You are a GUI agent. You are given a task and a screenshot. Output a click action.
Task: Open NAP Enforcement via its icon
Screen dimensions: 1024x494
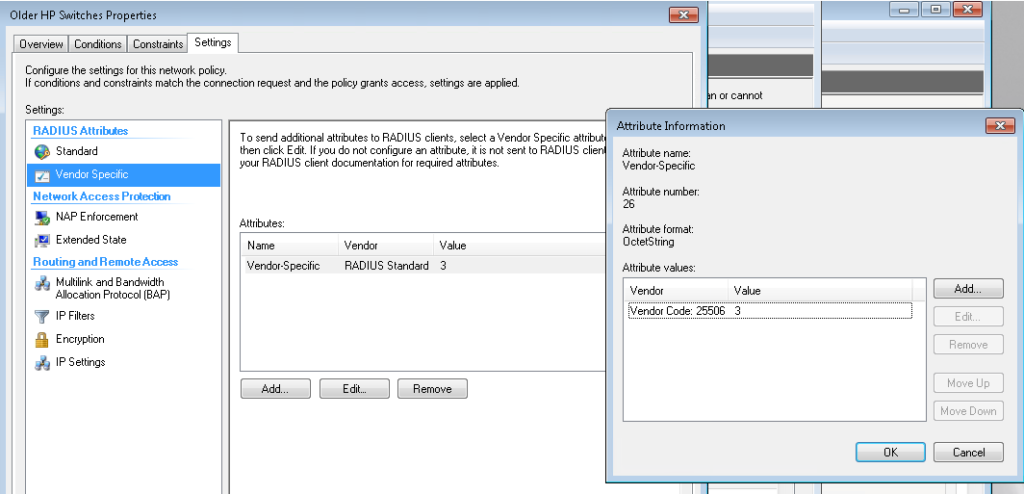click(x=41, y=217)
